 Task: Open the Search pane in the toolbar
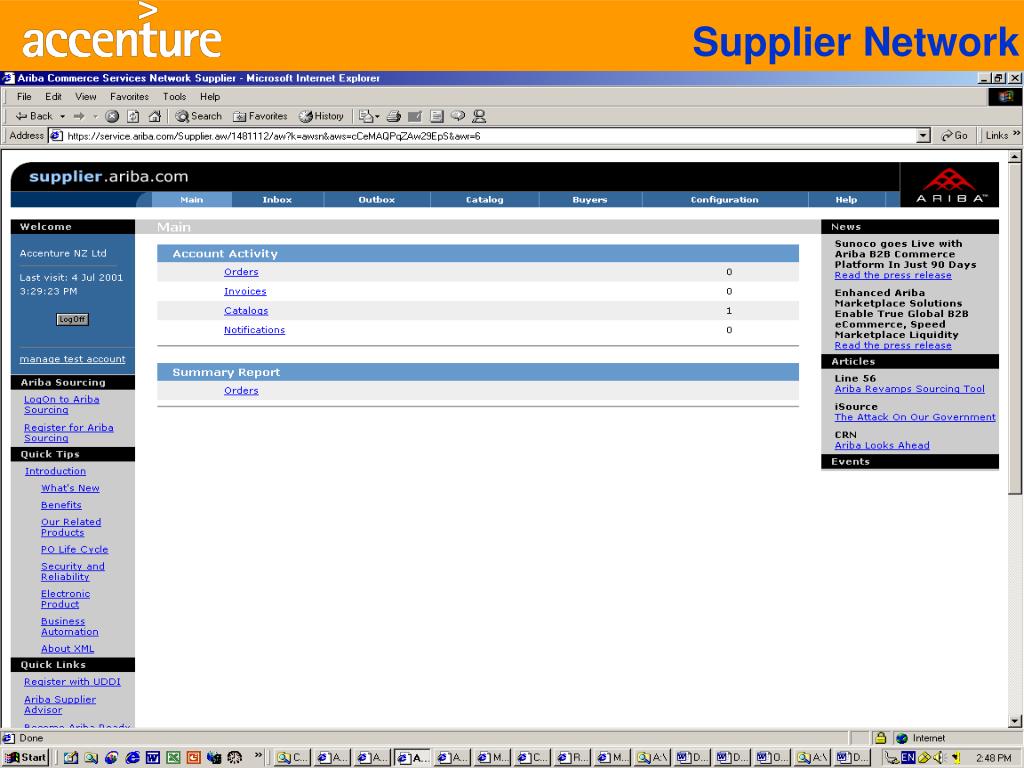click(199, 116)
